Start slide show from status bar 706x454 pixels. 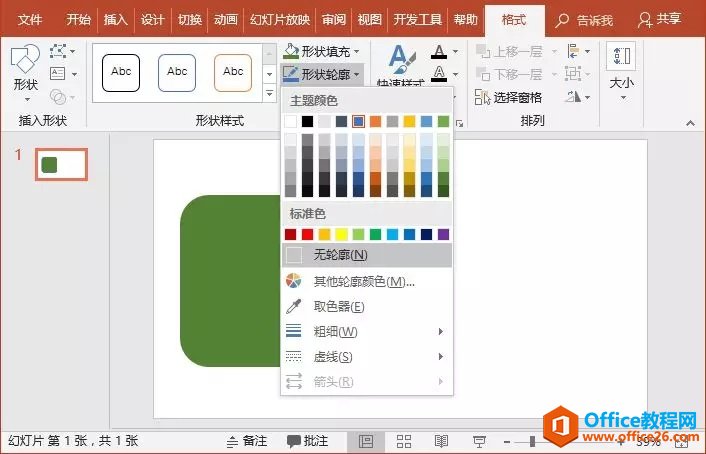480,441
